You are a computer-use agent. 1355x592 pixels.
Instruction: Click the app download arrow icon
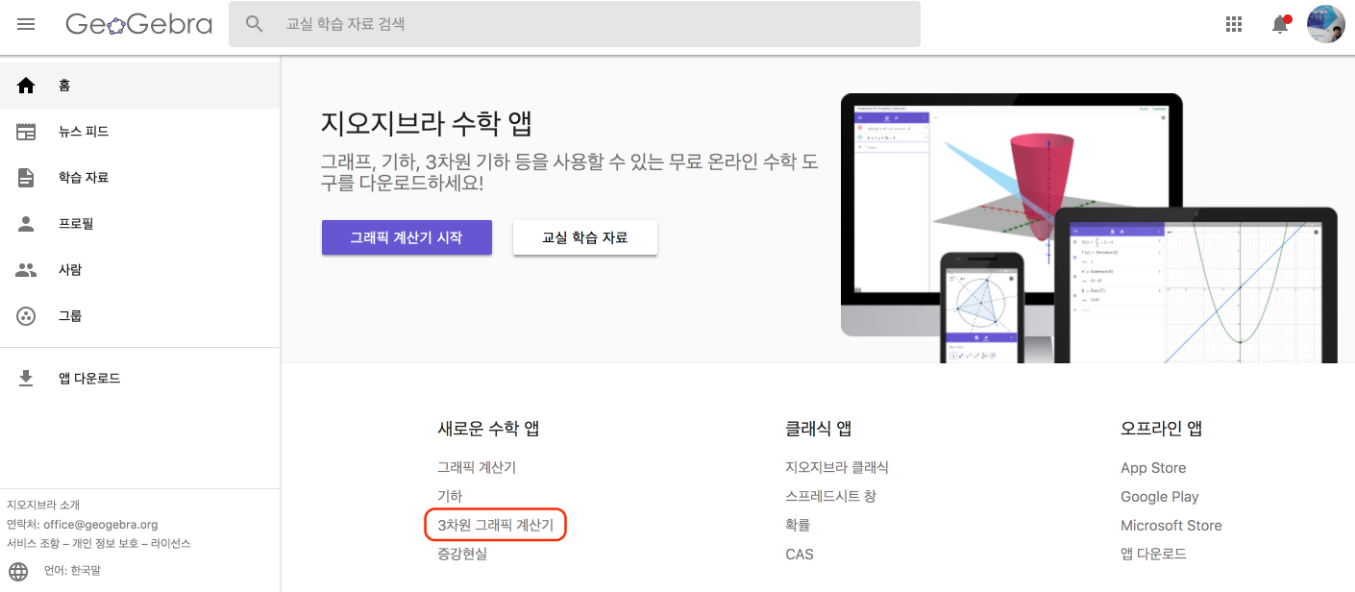[26, 378]
